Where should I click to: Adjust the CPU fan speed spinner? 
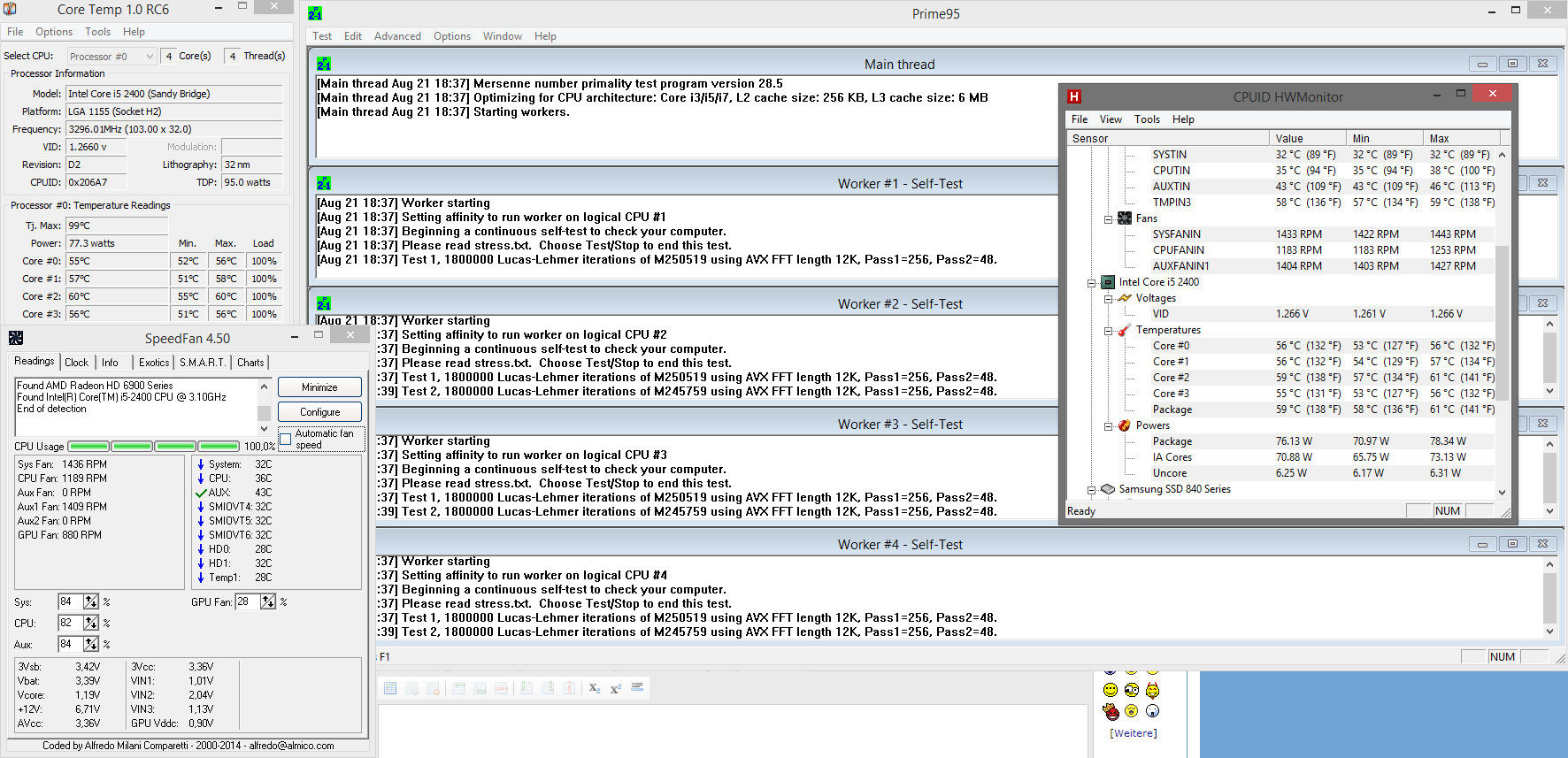click(91, 623)
